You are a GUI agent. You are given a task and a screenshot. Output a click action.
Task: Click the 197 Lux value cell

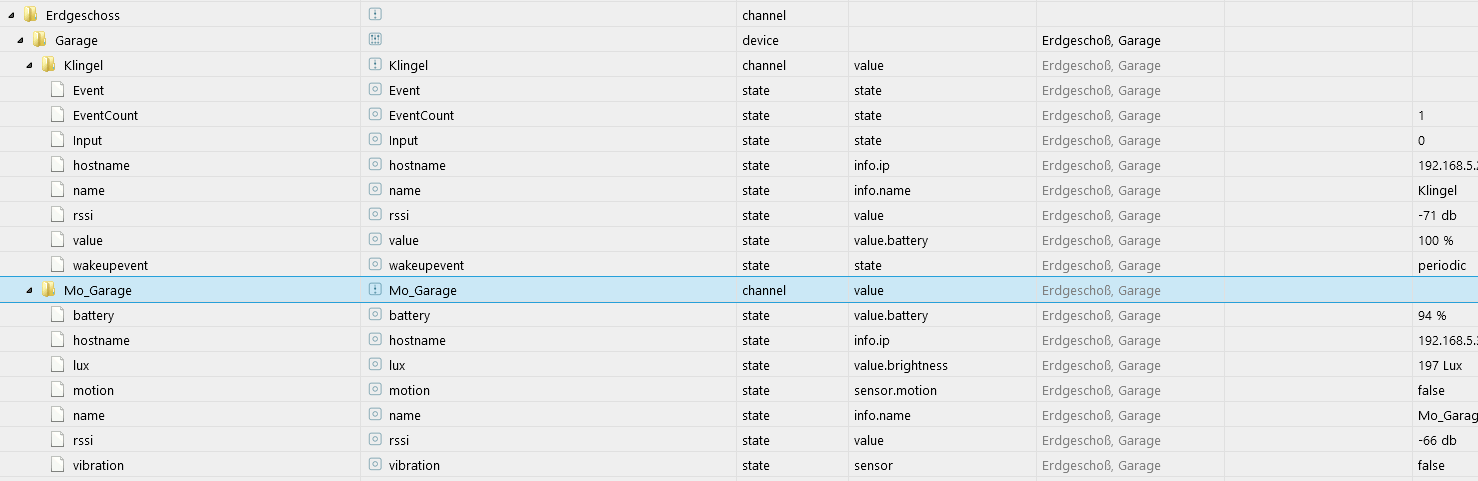pos(1440,365)
